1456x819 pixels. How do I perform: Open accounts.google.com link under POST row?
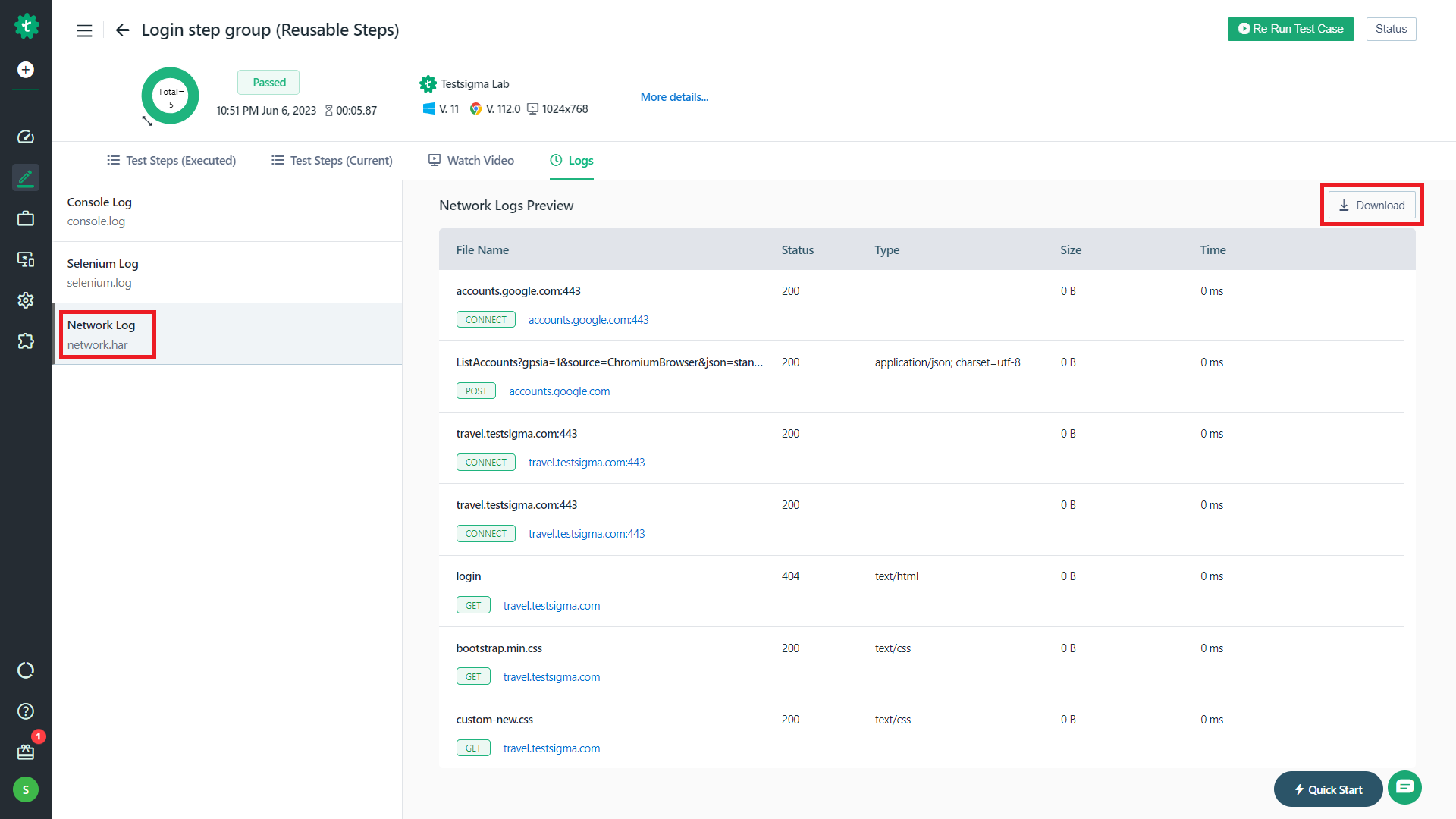560,391
